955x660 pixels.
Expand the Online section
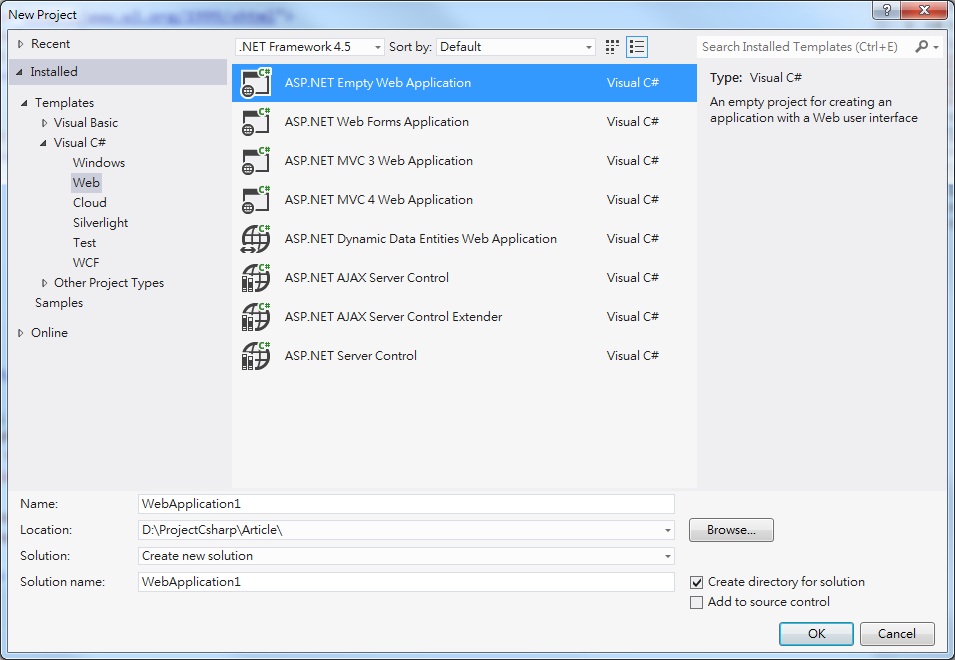(21, 333)
